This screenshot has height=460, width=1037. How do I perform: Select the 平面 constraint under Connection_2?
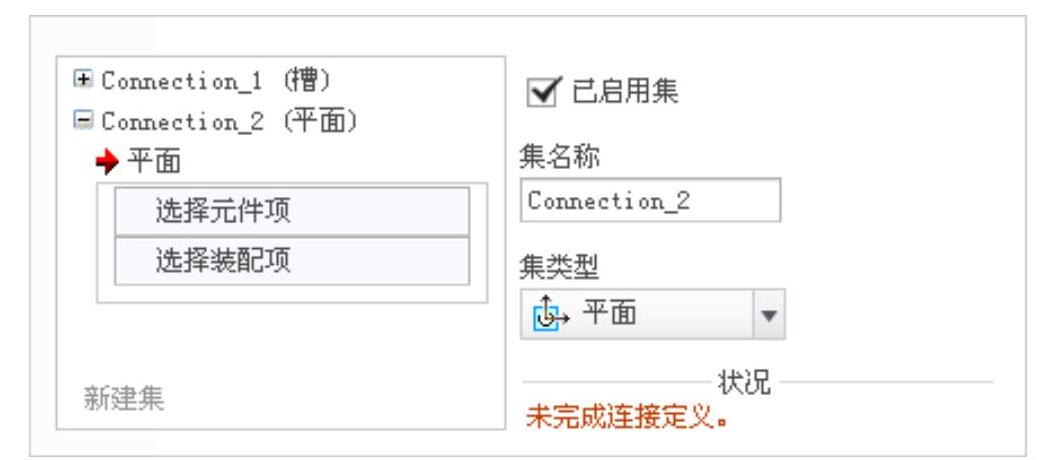point(154,161)
